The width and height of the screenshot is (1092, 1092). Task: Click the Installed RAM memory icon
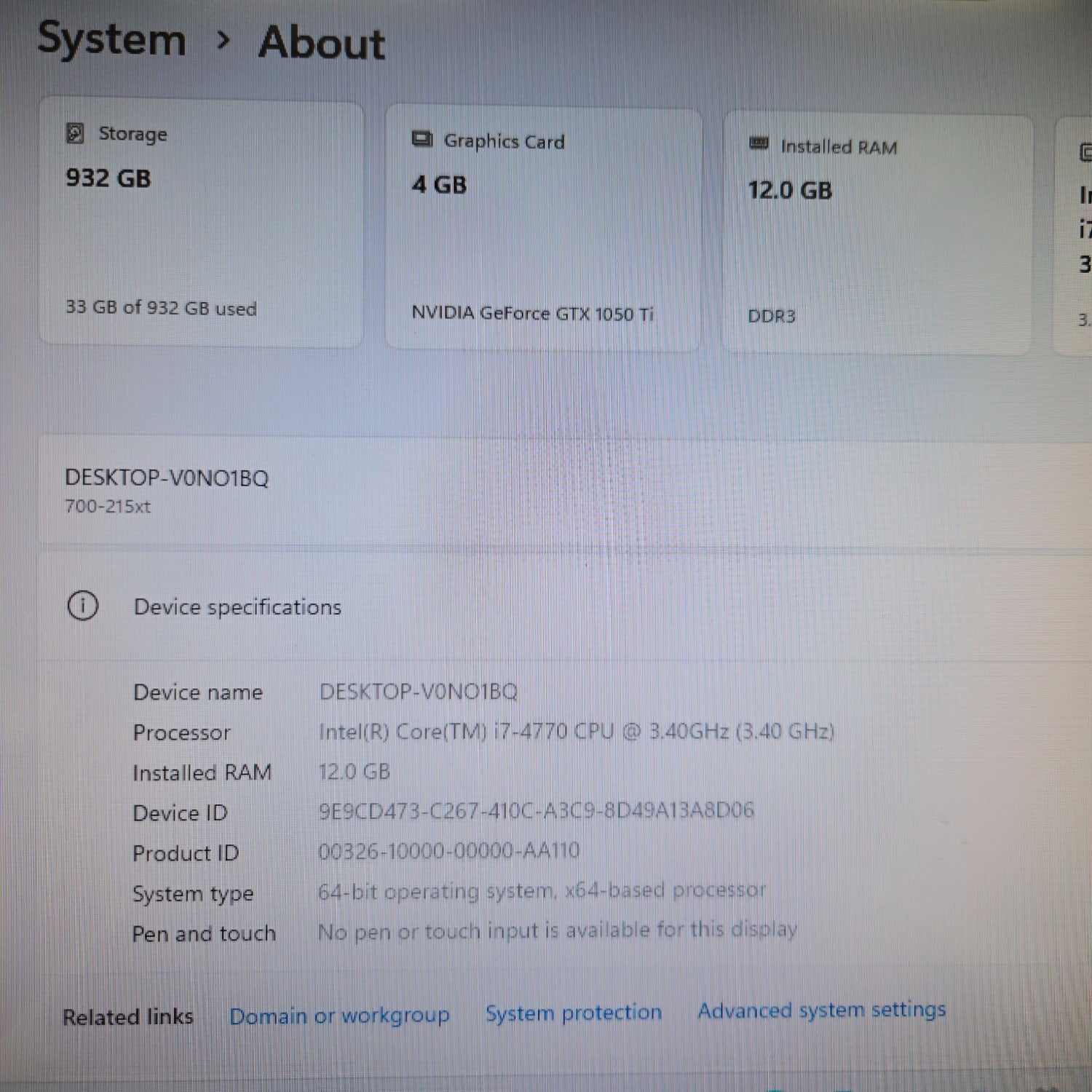(x=758, y=145)
